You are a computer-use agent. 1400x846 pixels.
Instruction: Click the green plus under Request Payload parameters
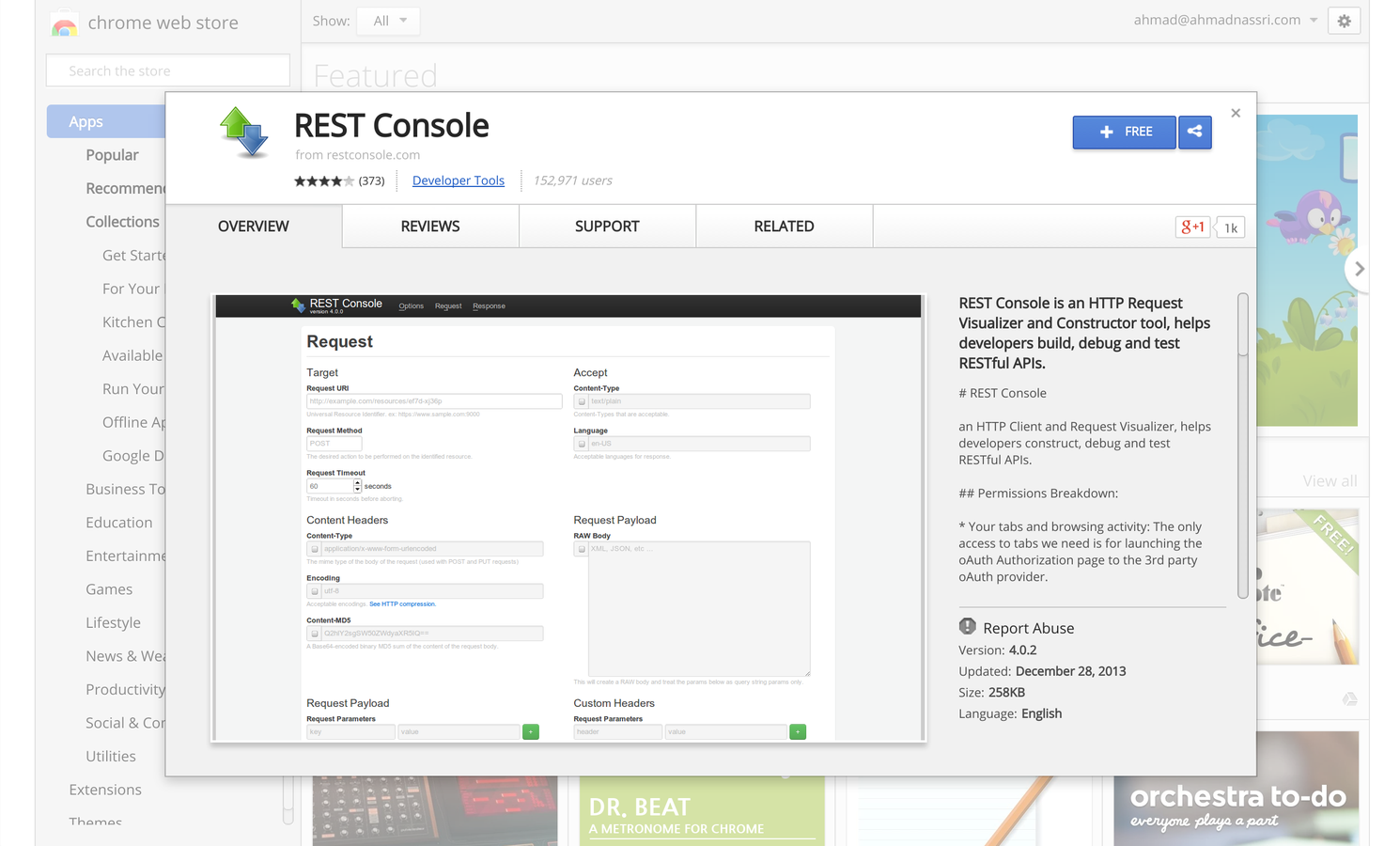tap(531, 731)
